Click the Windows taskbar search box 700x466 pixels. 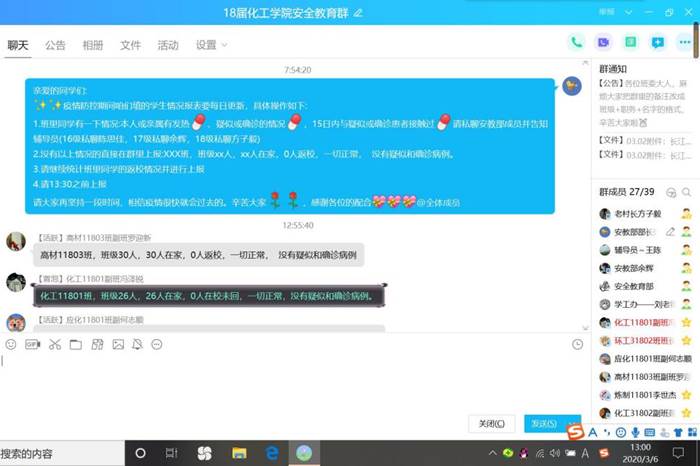point(62,454)
